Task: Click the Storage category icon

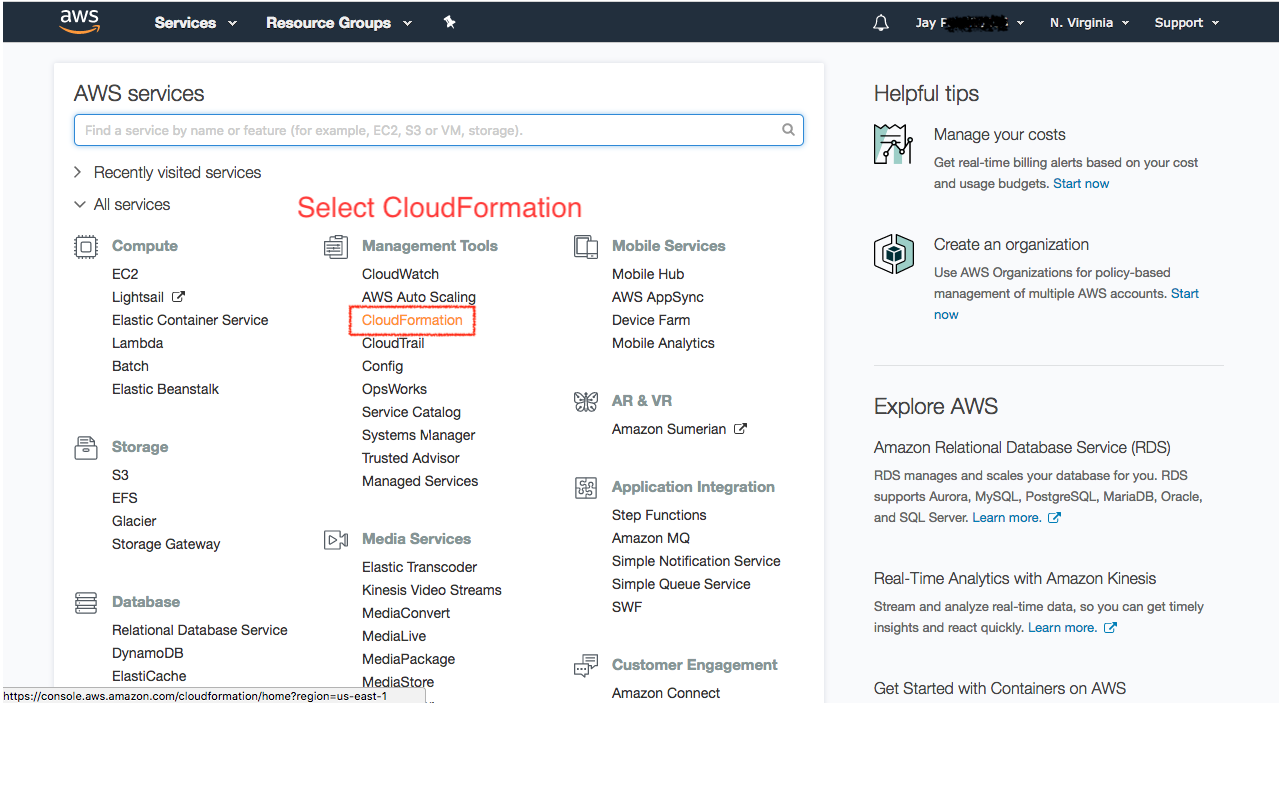Action: [x=86, y=447]
